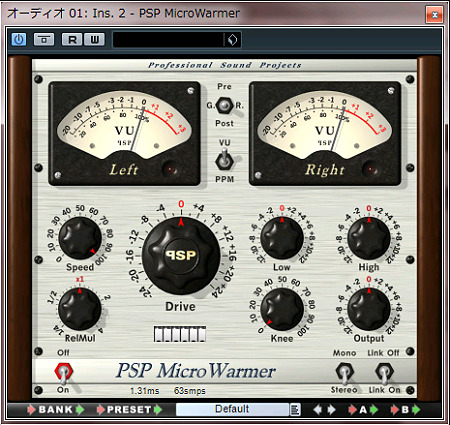The height and width of the screenshot is (425, 450).
Task: Select setup A label
Action: pyautogui.click(x=363, y=409)
